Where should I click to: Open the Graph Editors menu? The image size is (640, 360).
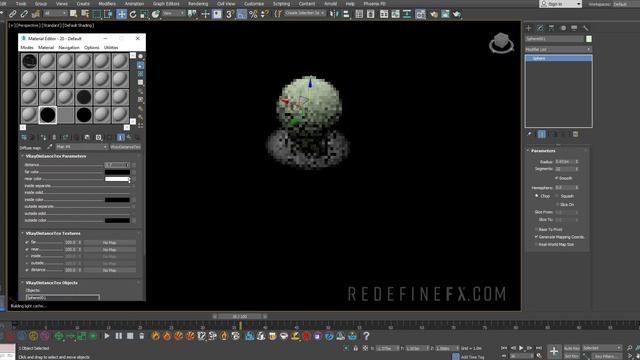[x=166, y=4]
